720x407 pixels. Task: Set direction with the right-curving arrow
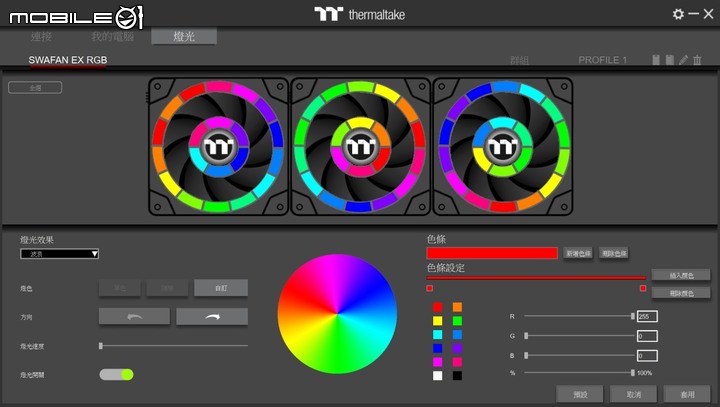(212, 317)
